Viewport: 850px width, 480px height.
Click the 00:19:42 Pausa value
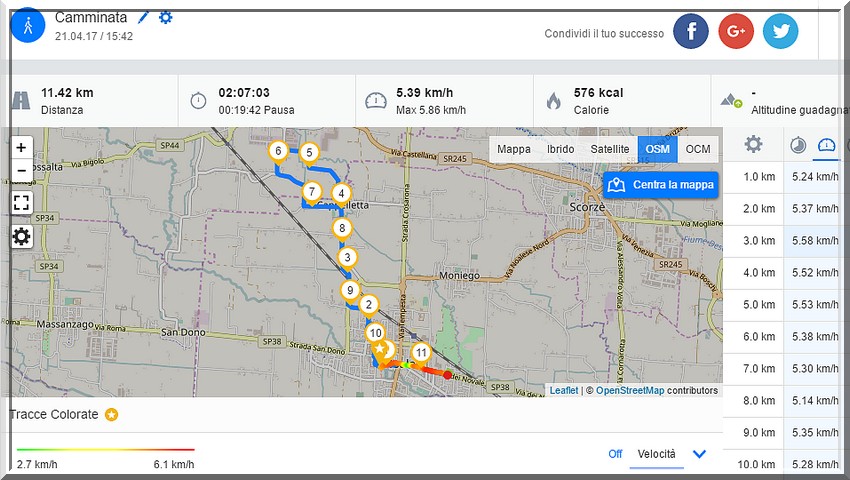click(256, 110)
